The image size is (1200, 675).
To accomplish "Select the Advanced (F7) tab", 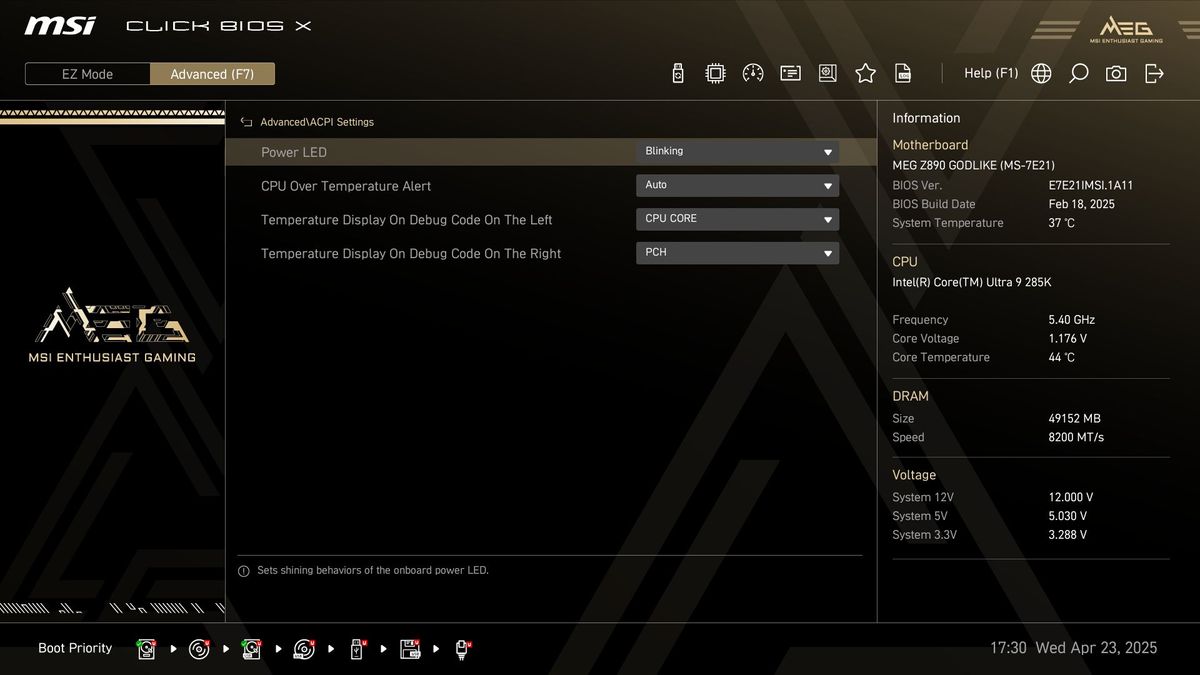I will 213,74.
